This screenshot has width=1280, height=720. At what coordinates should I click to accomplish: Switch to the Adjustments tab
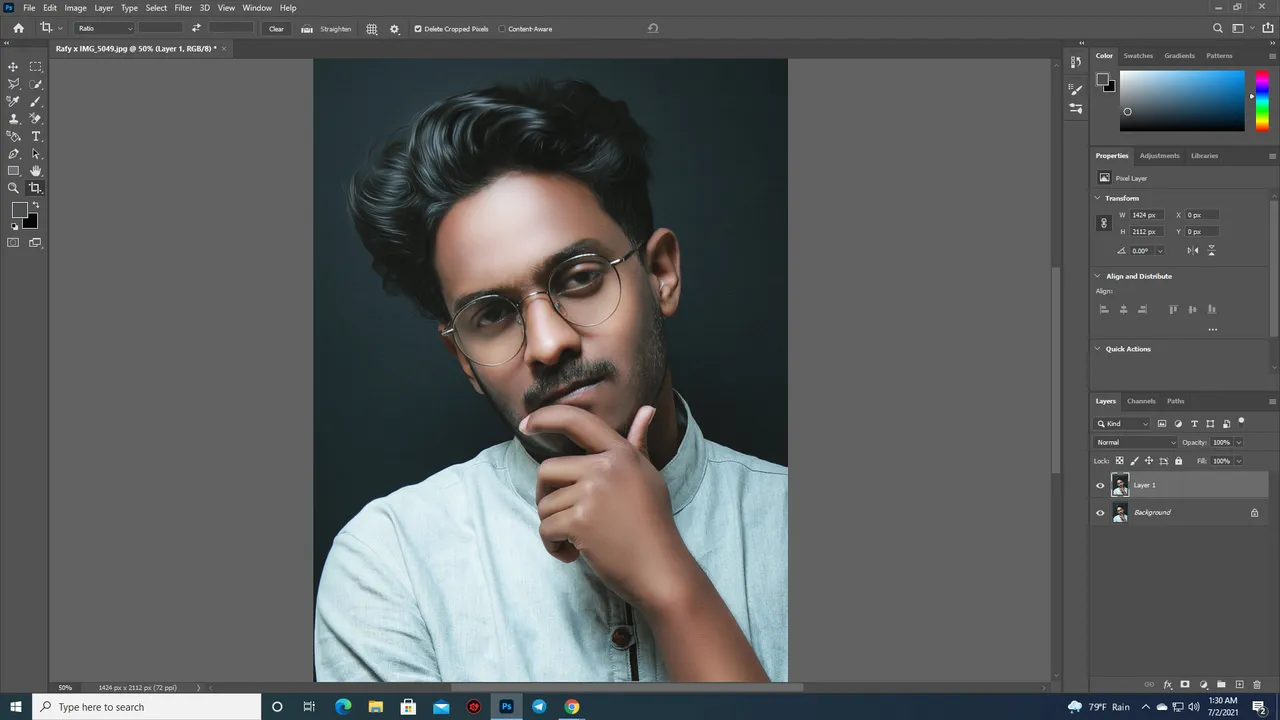click(1159, 156)
